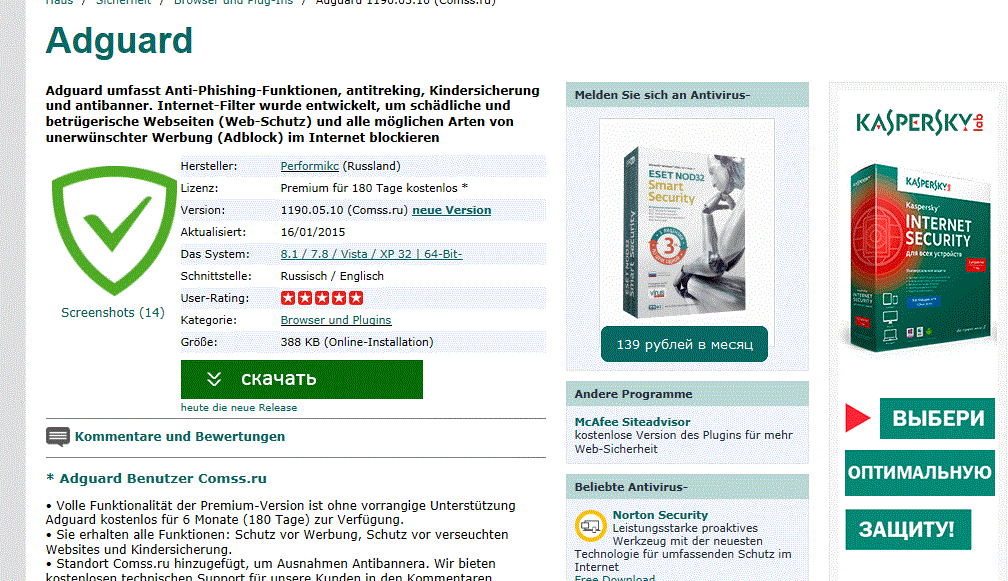Click the five-star user rating
The width and height of the screenshot is (1008, 581).
(x=322, y=298)
